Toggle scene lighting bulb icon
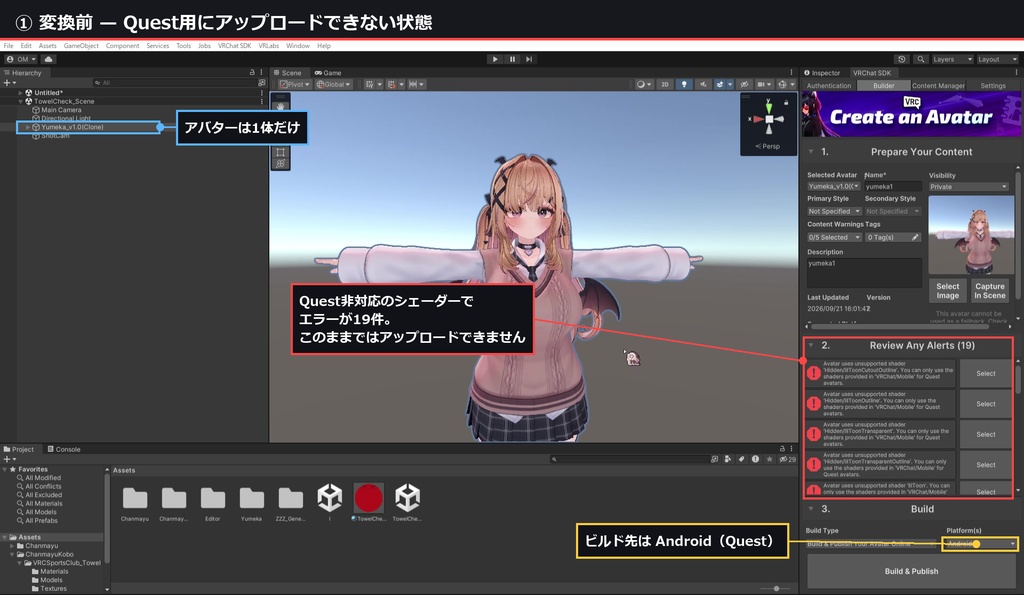1024x595 pixels. [684, 84]
